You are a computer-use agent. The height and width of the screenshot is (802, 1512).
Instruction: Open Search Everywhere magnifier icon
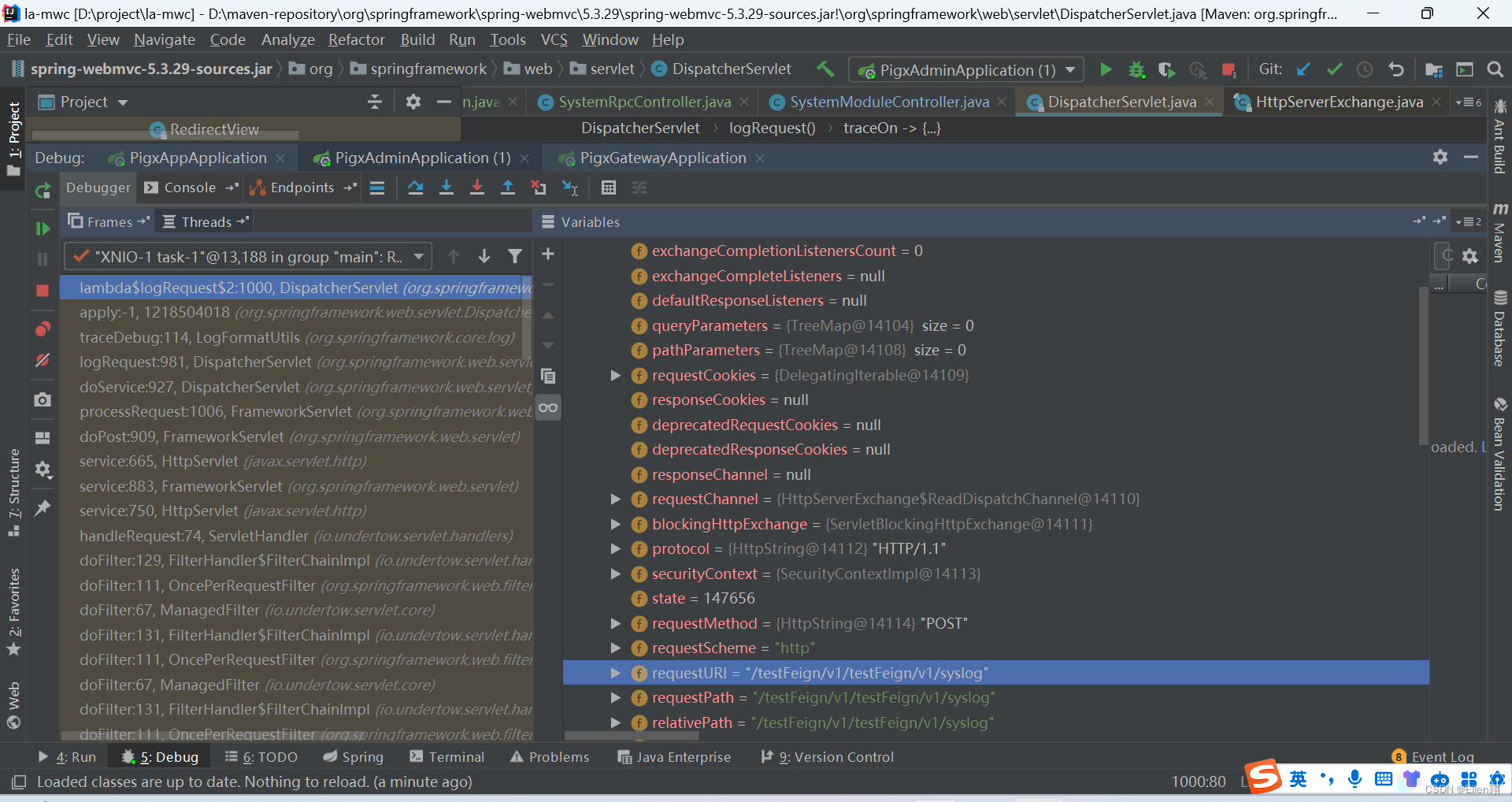coord(1495,69)
